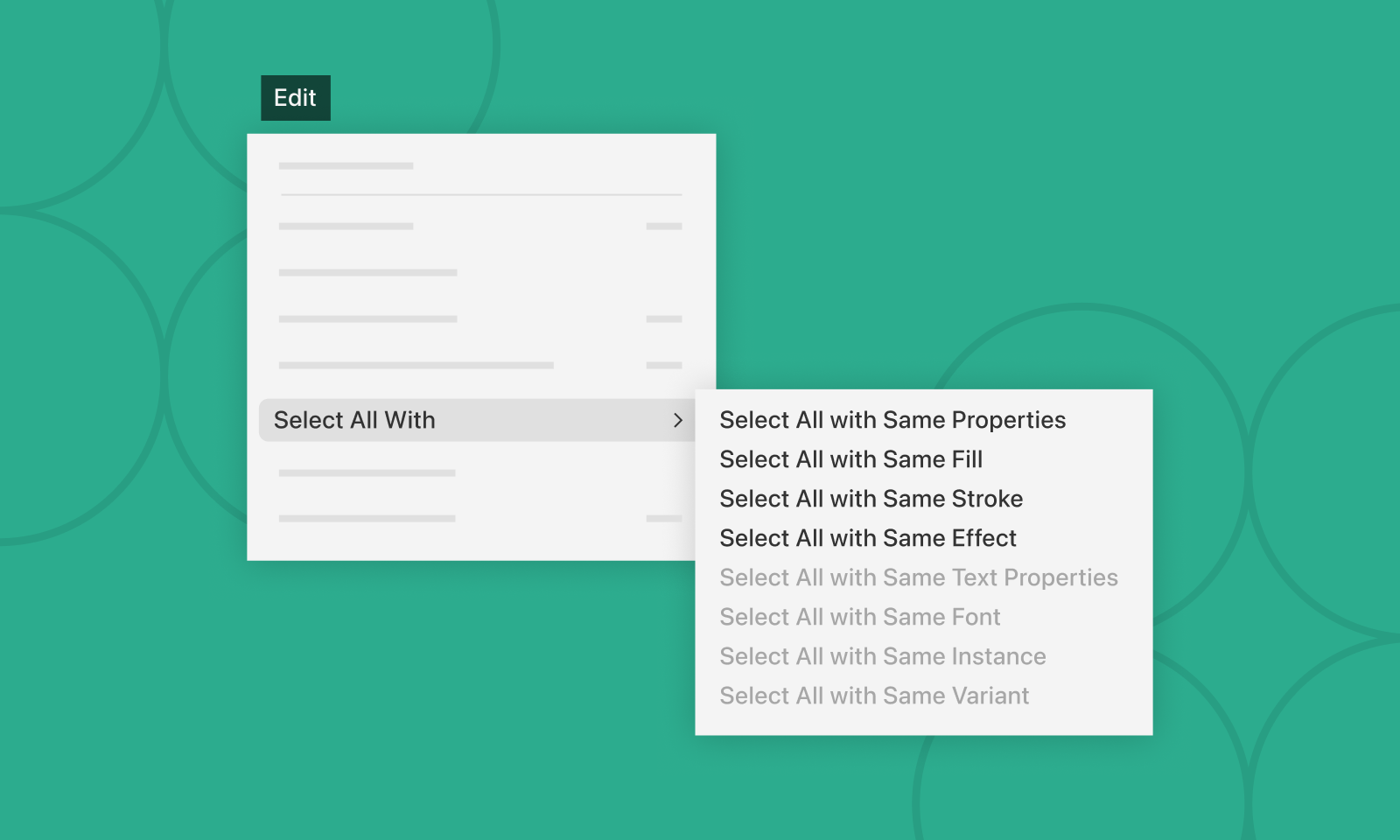
Task: Choose Select All with Same Effect
Action: click(868, 538)
